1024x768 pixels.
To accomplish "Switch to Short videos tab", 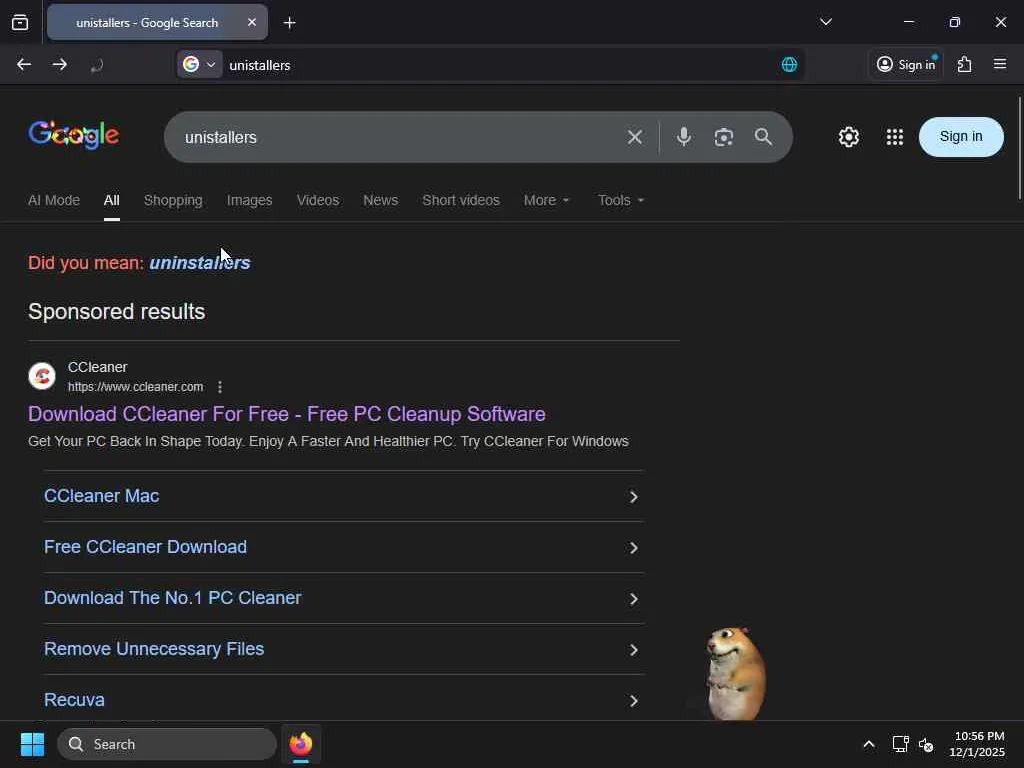I will click(460, 200).
